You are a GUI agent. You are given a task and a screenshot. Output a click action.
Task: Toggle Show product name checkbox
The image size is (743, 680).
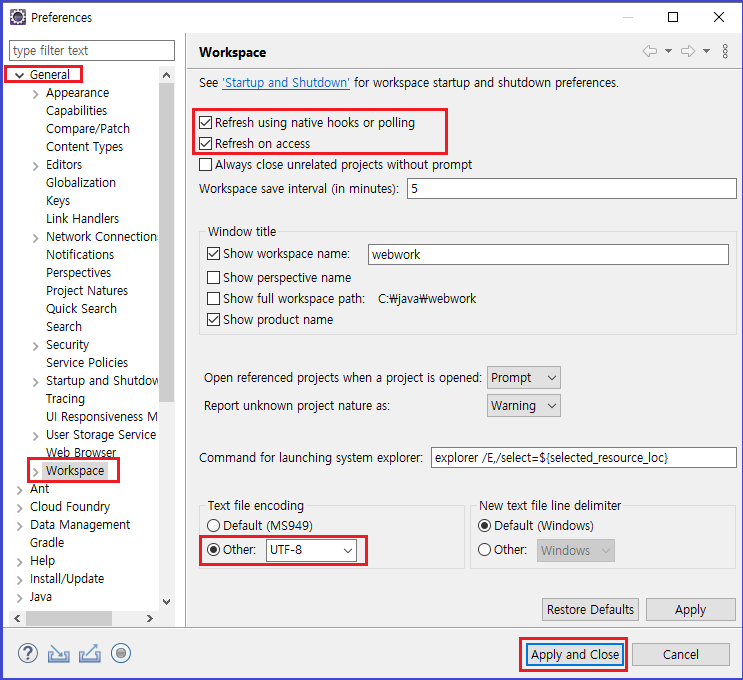(x=213, y=319)
